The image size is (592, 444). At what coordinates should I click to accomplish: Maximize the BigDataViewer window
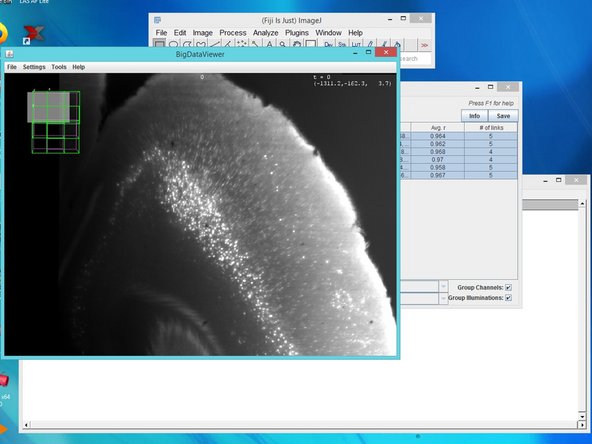368,52
